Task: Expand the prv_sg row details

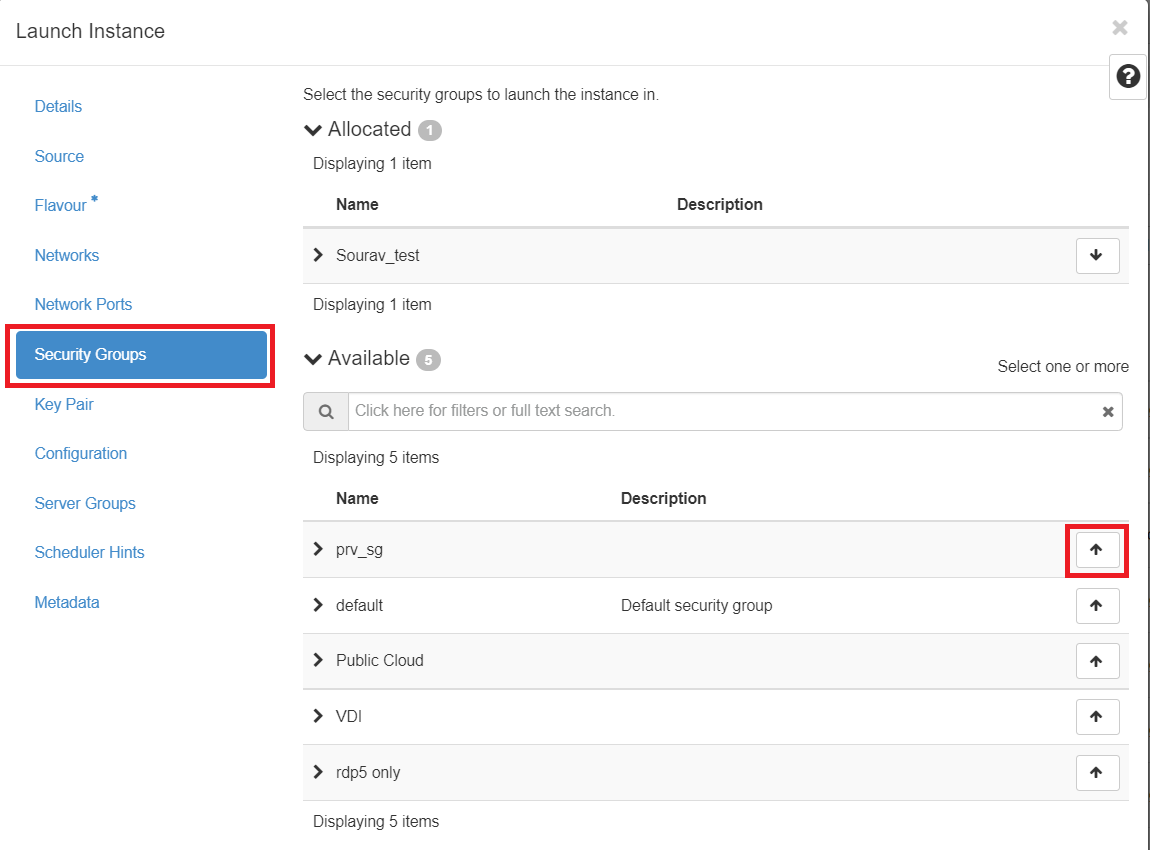Action: point(319,549)
